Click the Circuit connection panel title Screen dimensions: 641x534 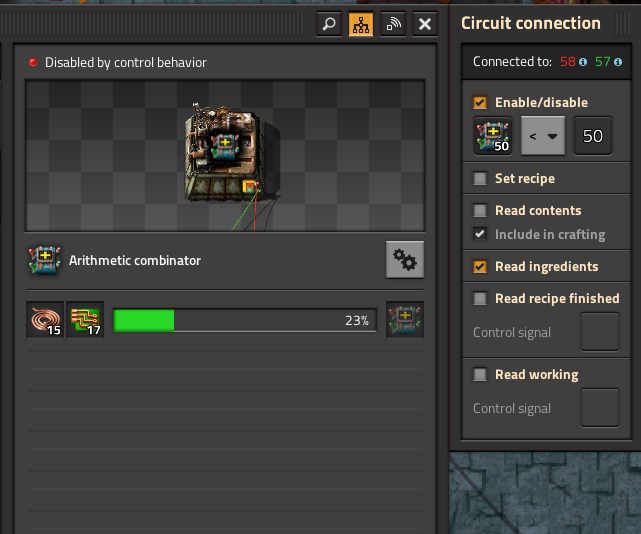531,23
